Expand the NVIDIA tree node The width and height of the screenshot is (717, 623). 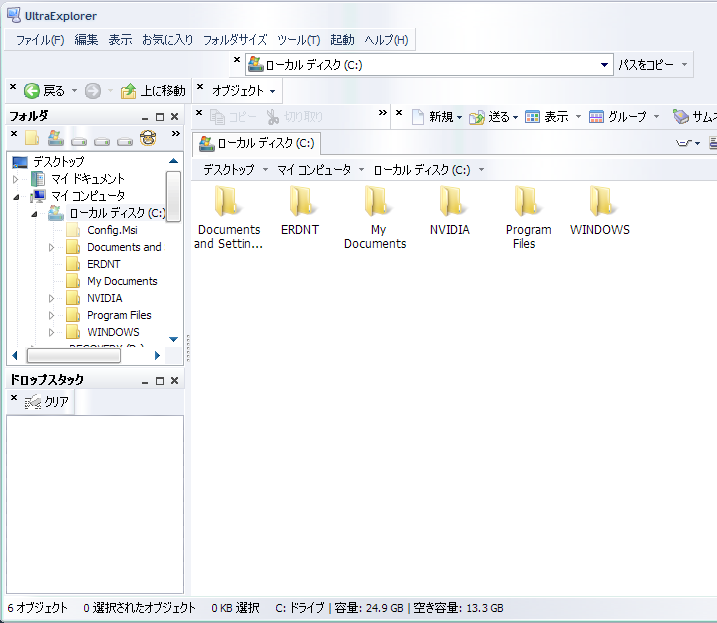point(51,298)
